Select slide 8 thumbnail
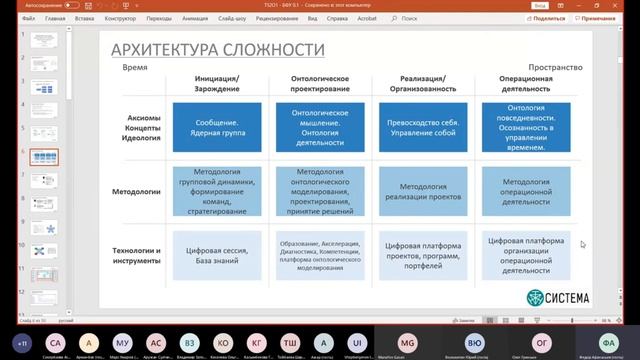Viewport: 640px width, 360px height. pos(44,204)
